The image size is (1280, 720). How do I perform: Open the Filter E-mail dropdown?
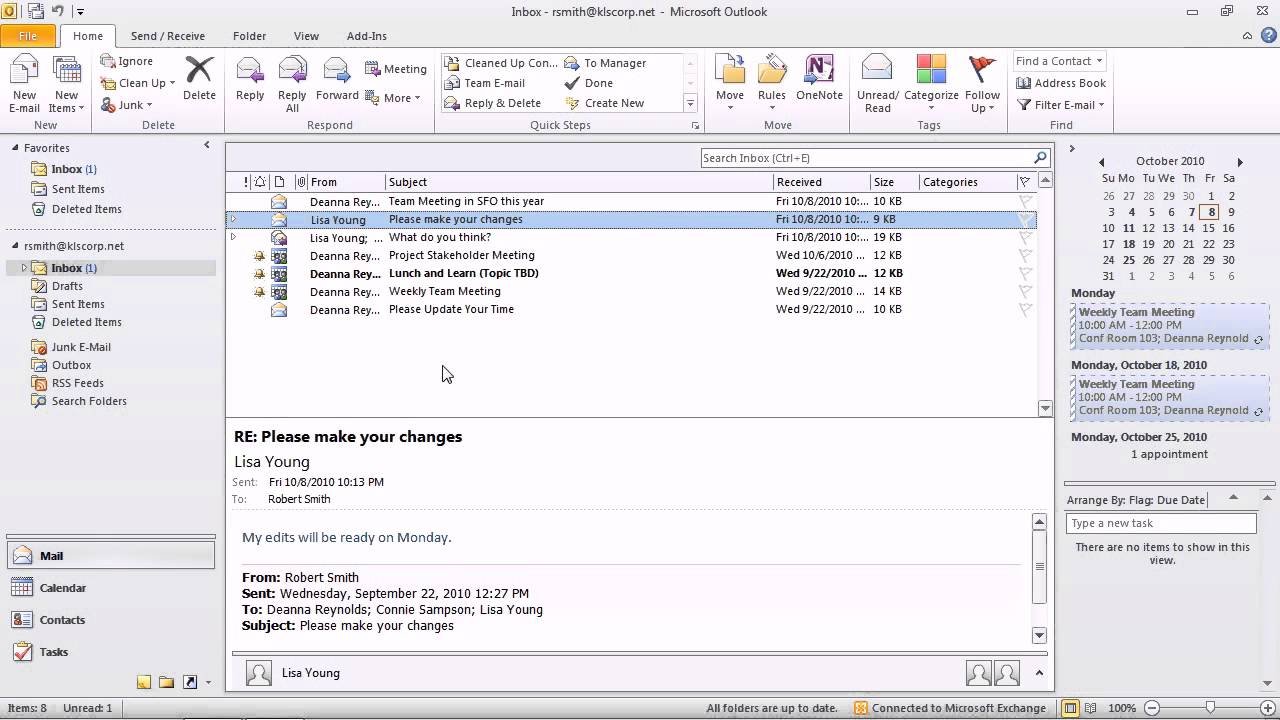point(1101,105)
